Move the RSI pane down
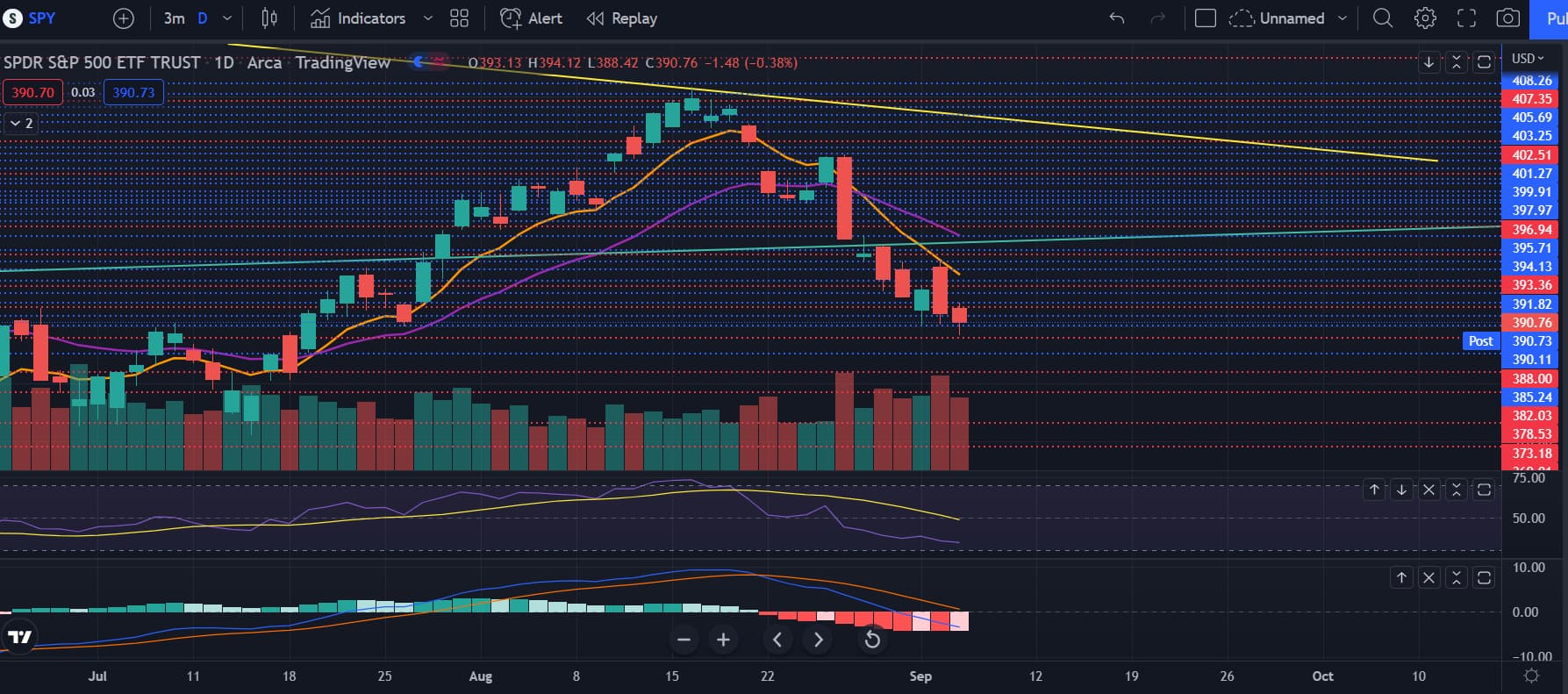This screenshot has width=1568, height=694. (1401, 490)
